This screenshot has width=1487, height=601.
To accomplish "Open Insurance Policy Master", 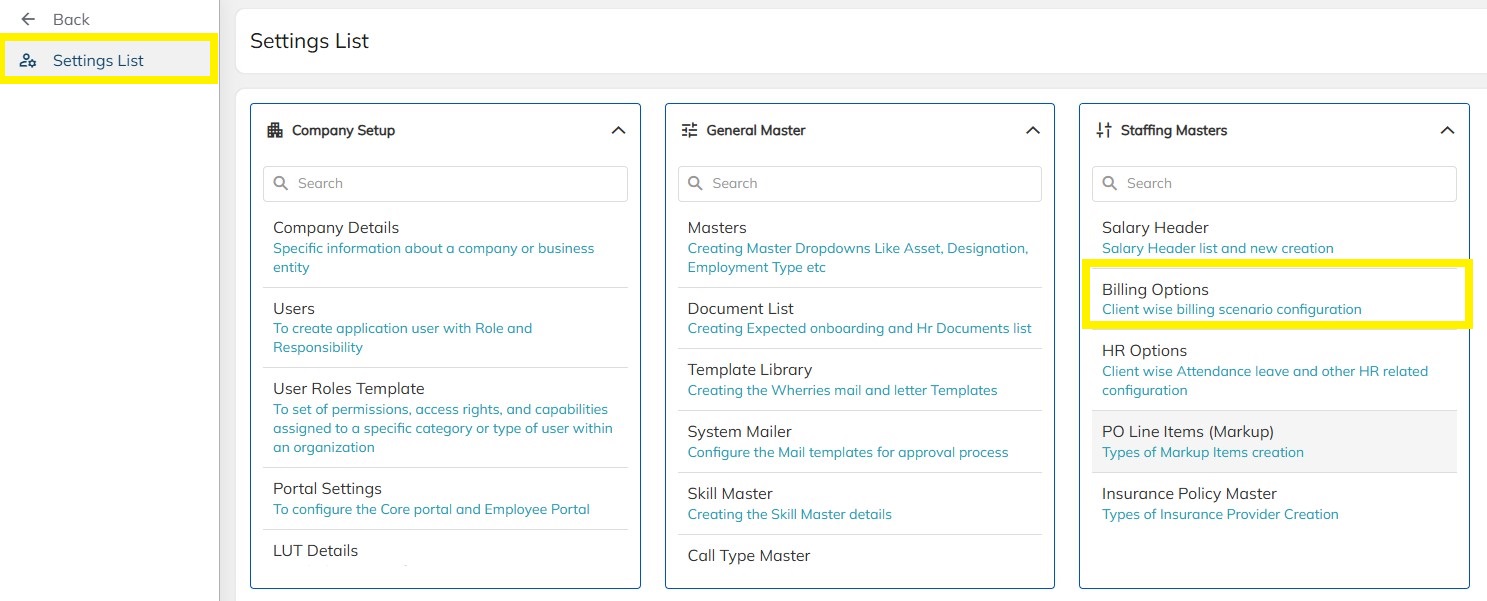I will pyautogui.click(x=1189, y=494).
